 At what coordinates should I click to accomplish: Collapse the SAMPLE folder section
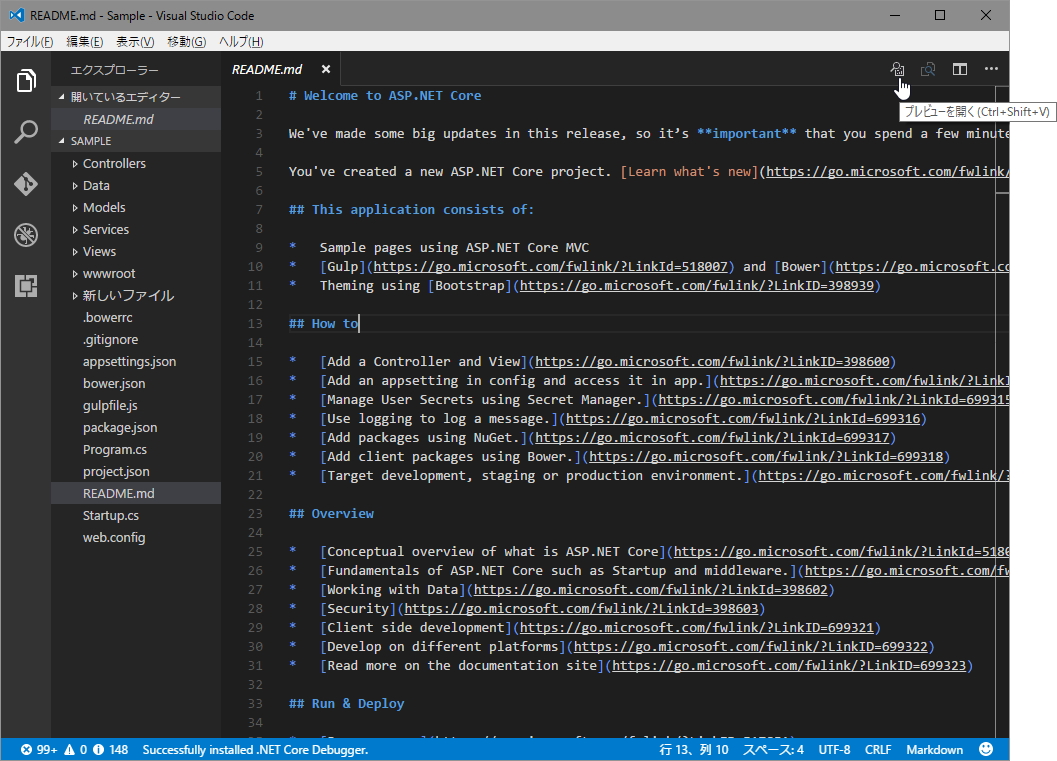click(x=62, y=141)
